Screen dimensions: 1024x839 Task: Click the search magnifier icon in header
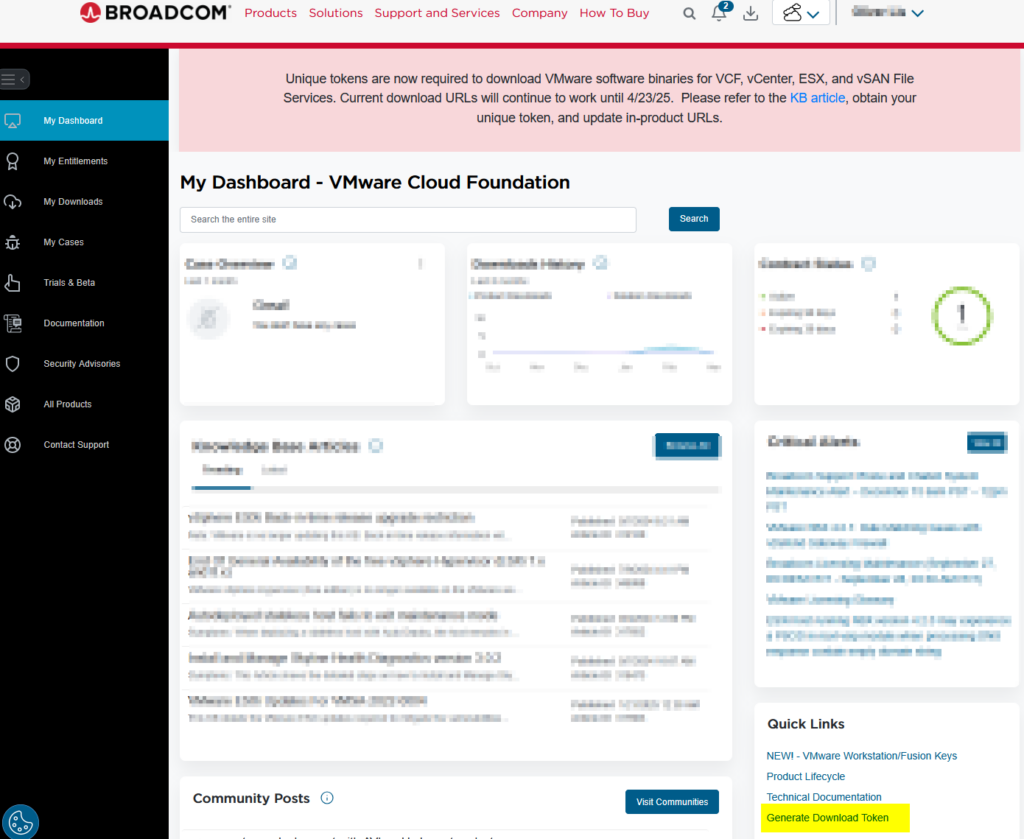[689, 14]
